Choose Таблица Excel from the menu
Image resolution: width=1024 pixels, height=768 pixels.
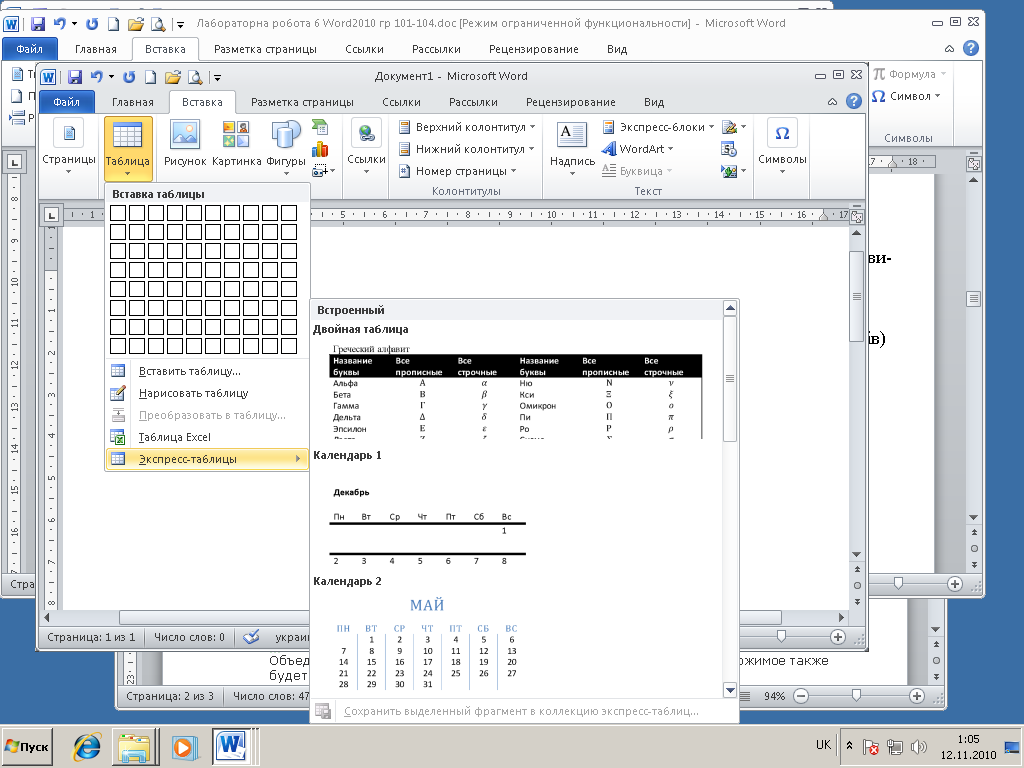[206, 437]
